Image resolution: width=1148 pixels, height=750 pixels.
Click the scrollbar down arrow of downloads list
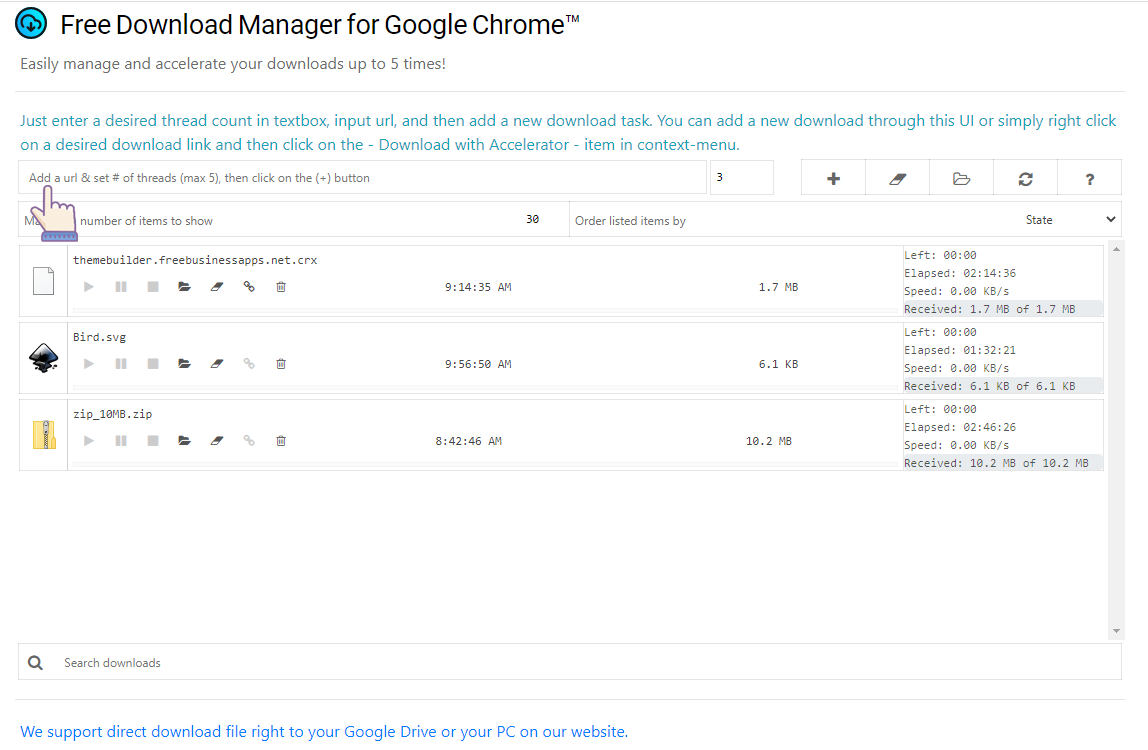pos(1116,631)
